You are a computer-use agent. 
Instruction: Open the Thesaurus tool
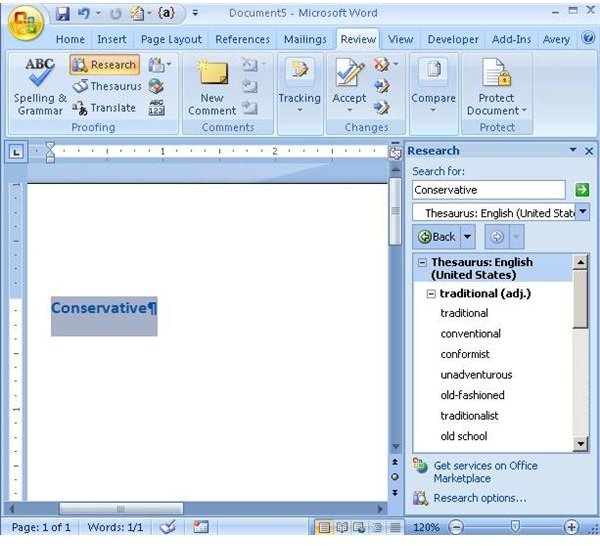(107, 86)
